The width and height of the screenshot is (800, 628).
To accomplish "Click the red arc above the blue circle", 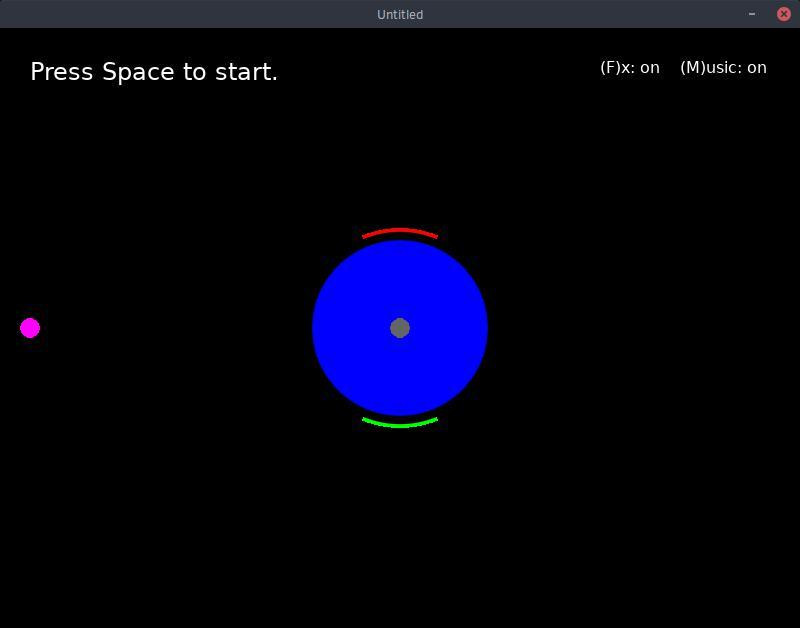I will [x=400, y=233].
